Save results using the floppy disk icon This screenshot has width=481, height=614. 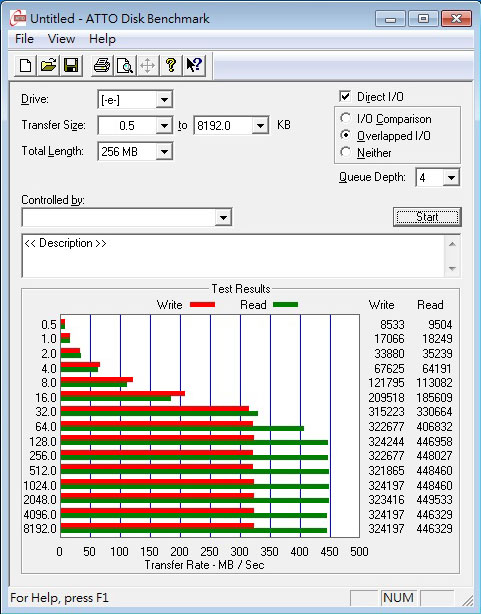(71, 65)
